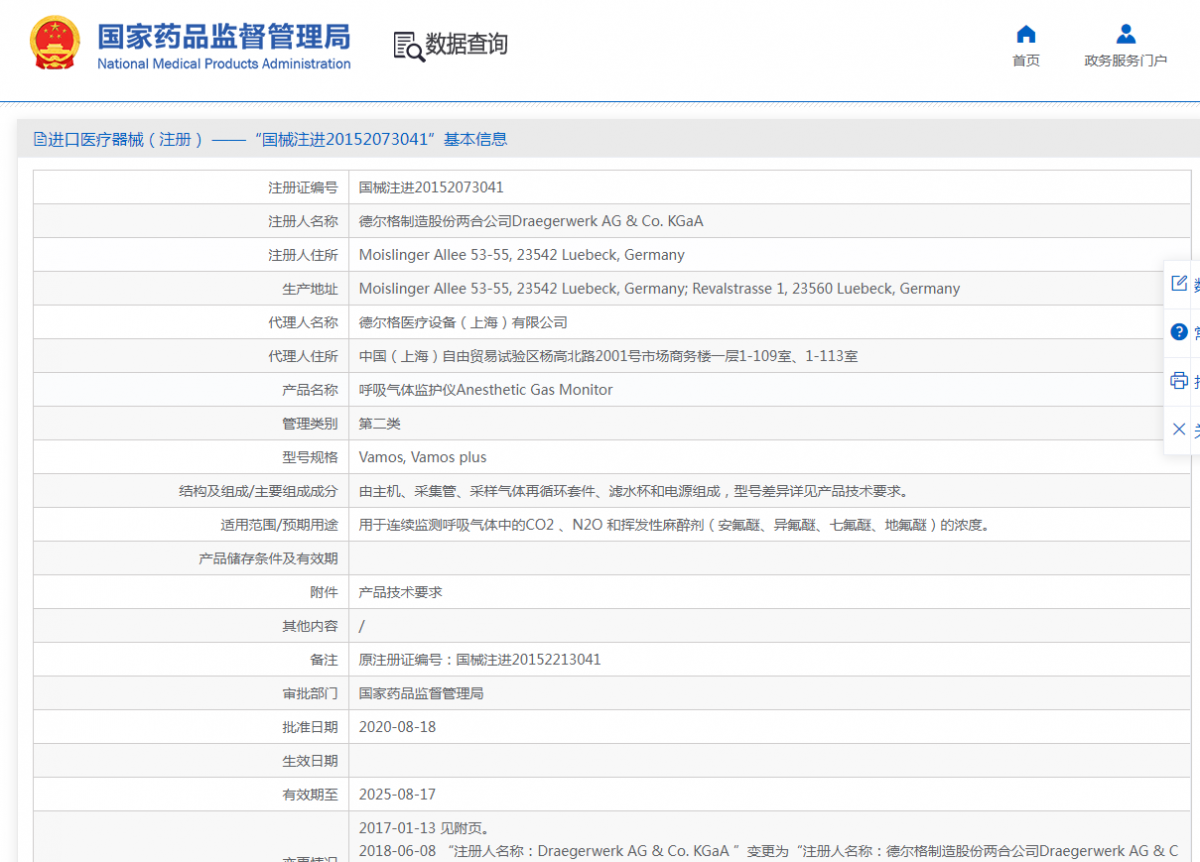1200x862 pixels.
Task: Click the 德尔格医疗设备(上海)有限公司 agent name
Action: [x=462, y=322]
